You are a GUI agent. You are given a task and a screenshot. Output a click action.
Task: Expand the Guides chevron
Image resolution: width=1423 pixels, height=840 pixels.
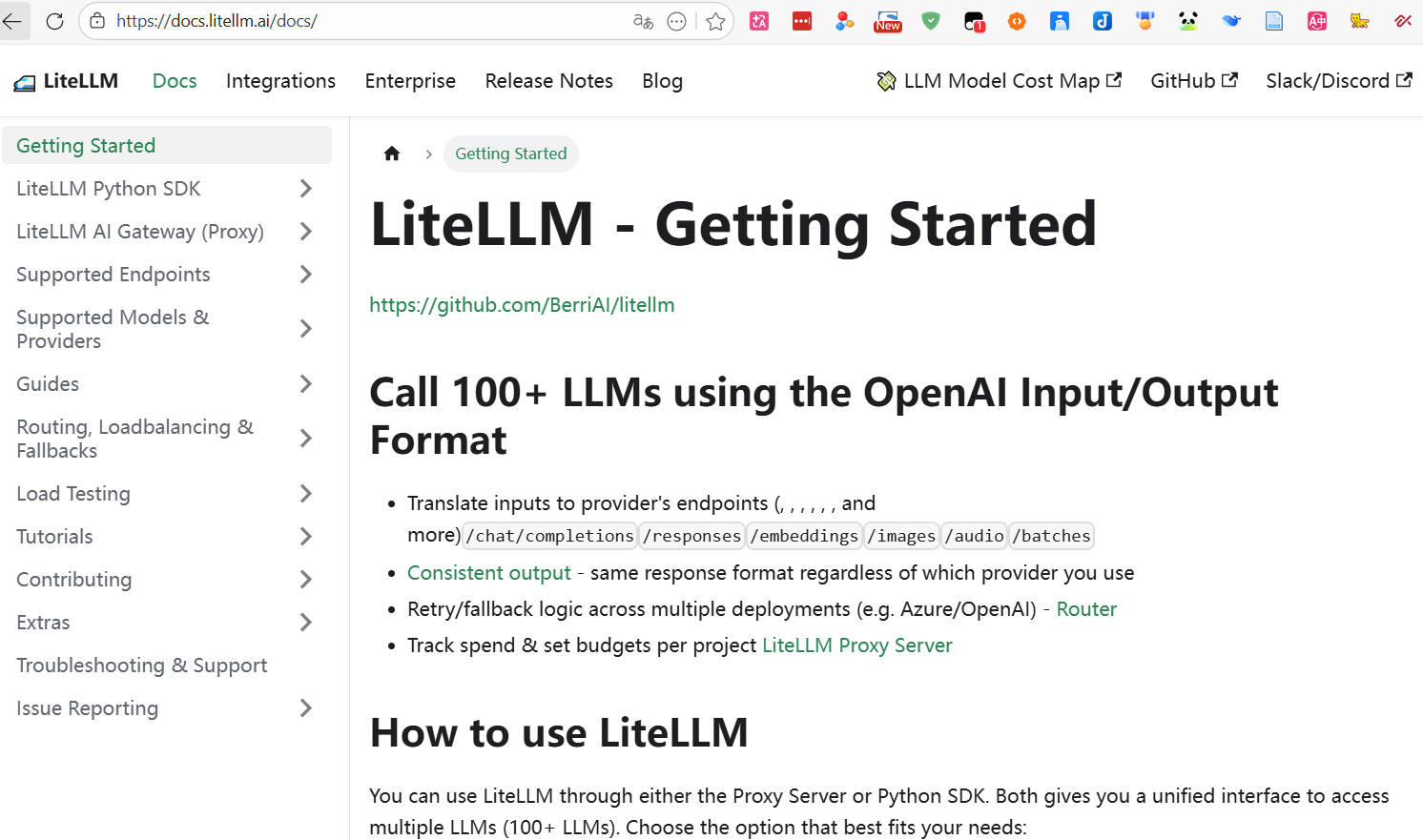point(305,384)
